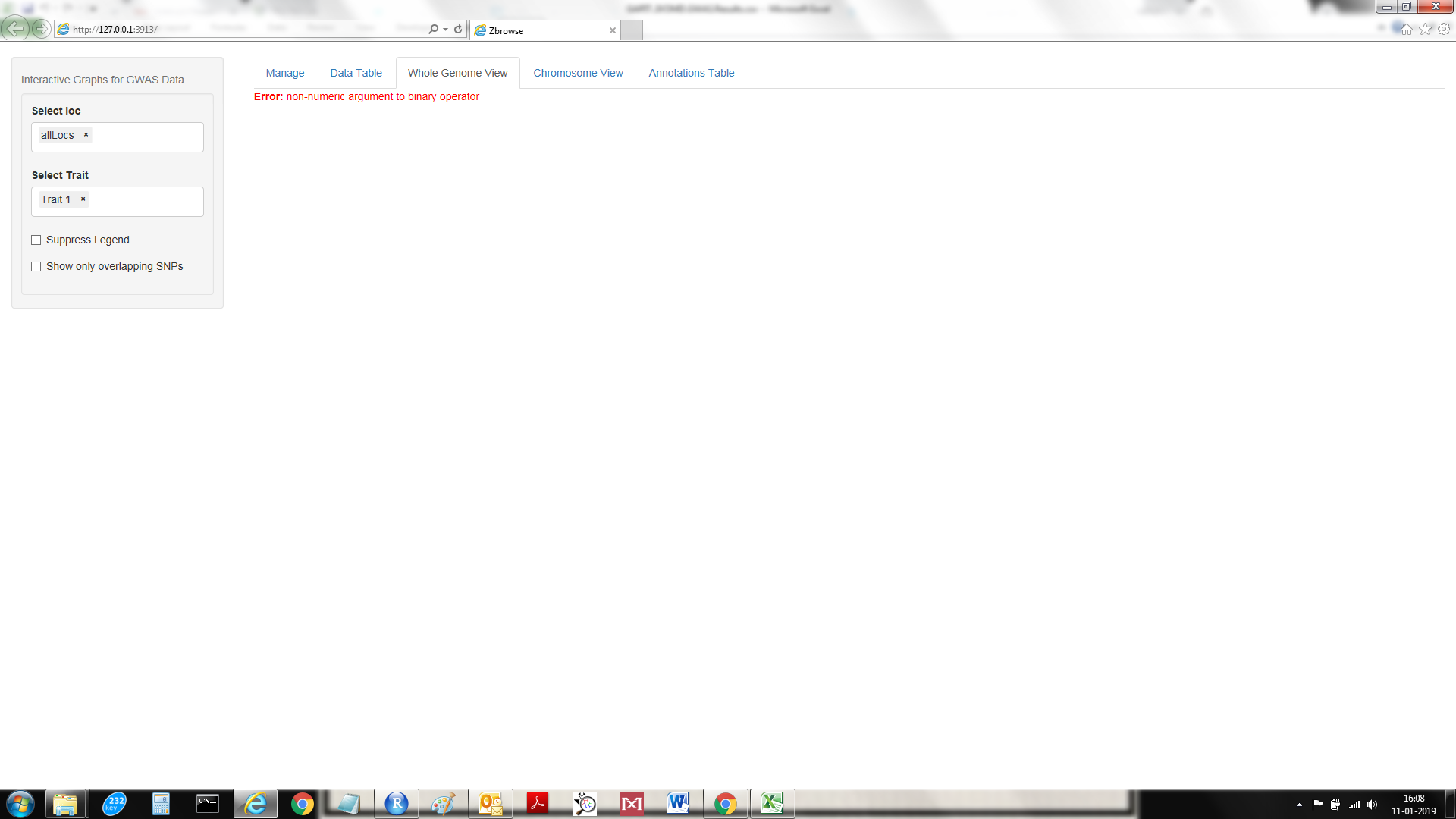
Task: Go to the Annotations Table tab
Action: point(691,73)
